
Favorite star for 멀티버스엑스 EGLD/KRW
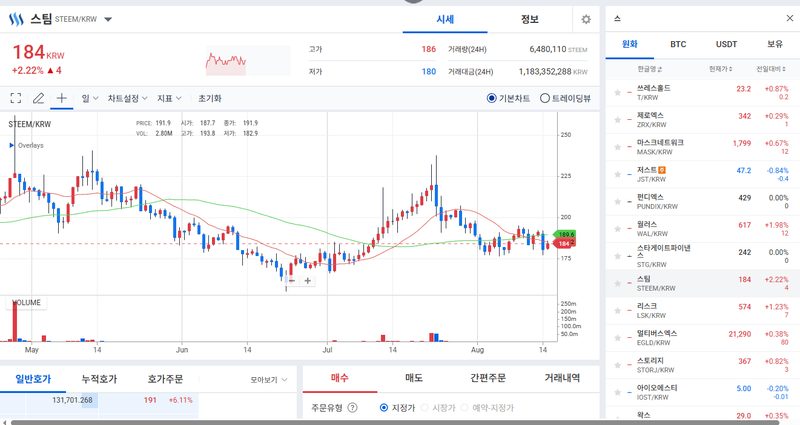[617, 338]
